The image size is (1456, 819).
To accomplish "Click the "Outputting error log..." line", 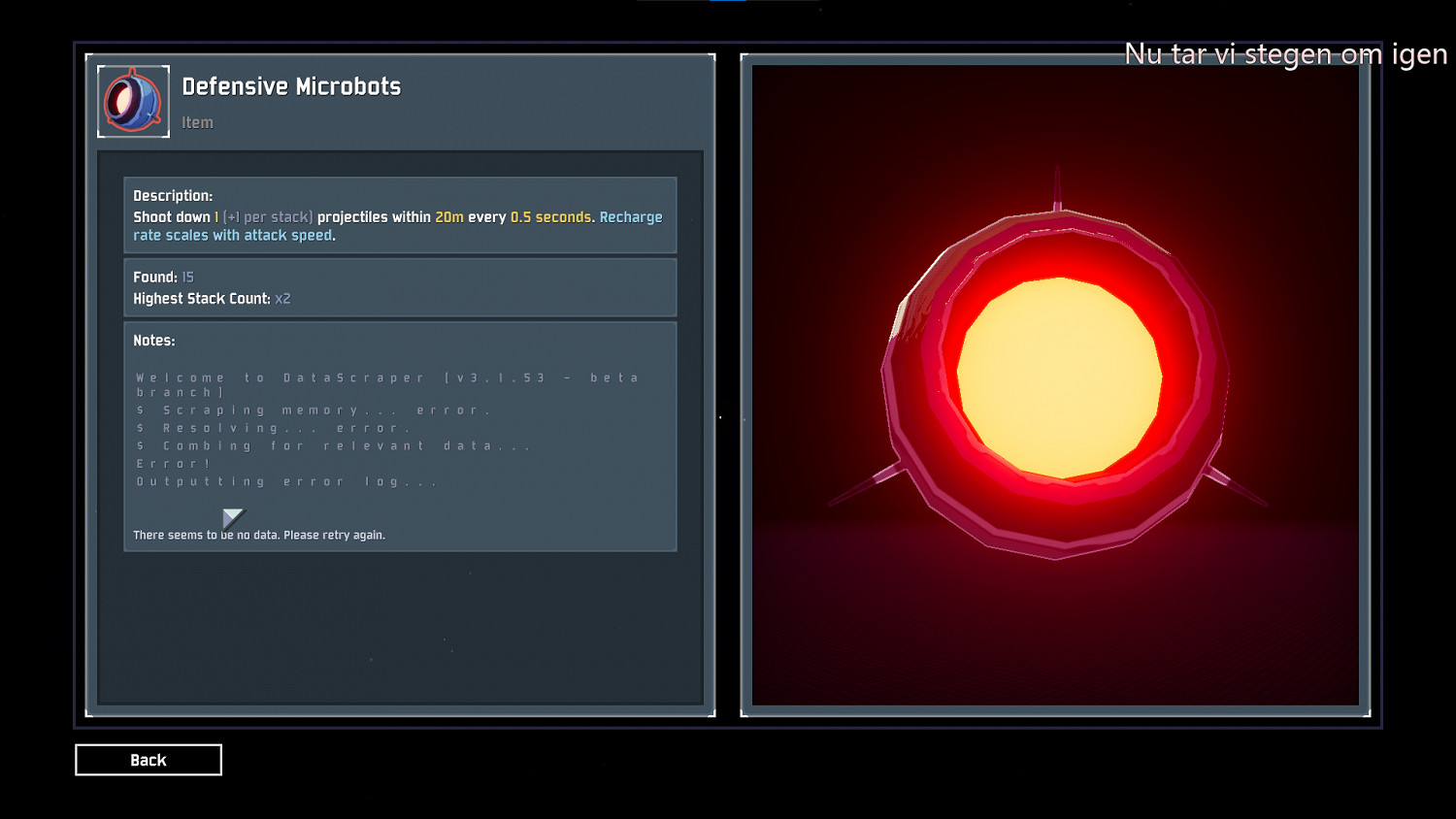I will pyautogui.click(x=286, y=481).
